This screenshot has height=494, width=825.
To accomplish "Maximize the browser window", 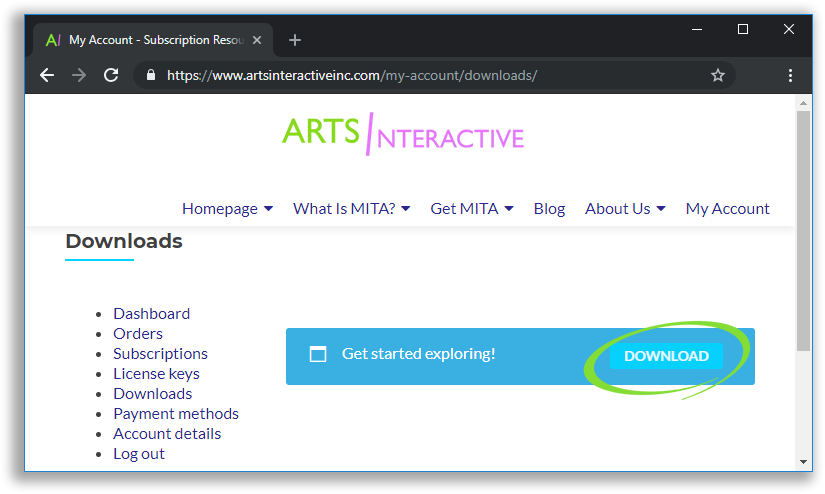I will pos(742,29).
